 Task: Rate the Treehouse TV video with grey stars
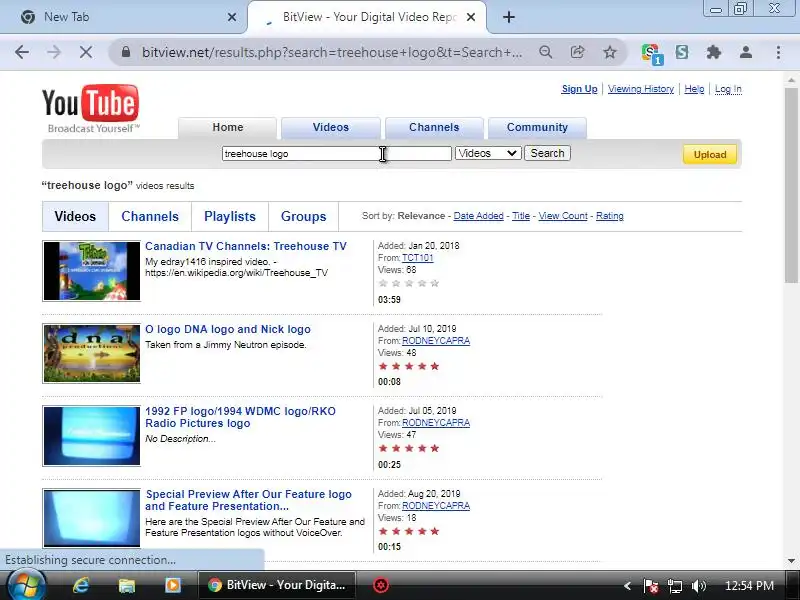409,284
